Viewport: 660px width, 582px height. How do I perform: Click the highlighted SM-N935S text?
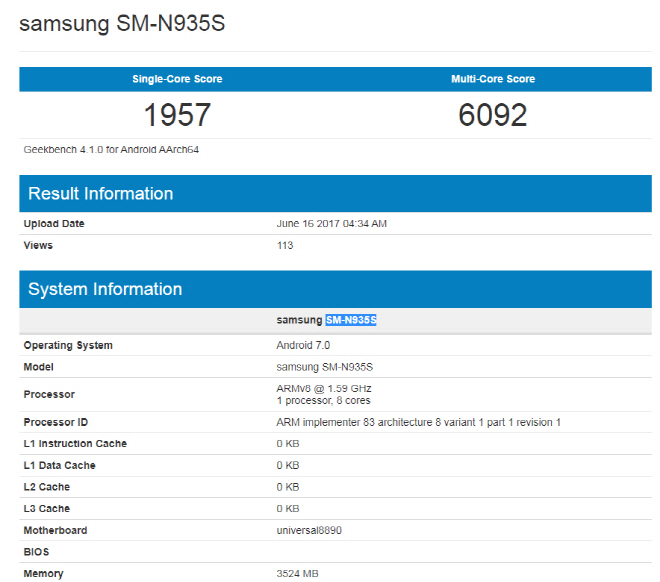coord(351,320)
